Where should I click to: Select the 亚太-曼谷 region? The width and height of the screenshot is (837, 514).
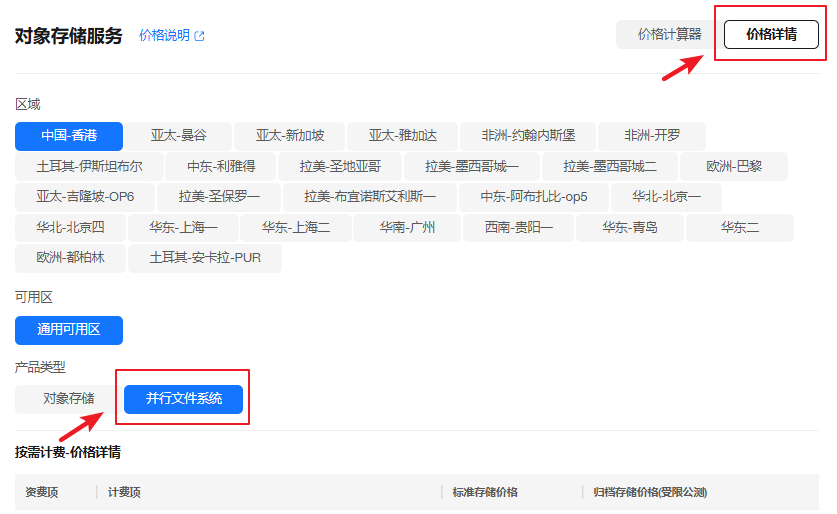(178, 136)
